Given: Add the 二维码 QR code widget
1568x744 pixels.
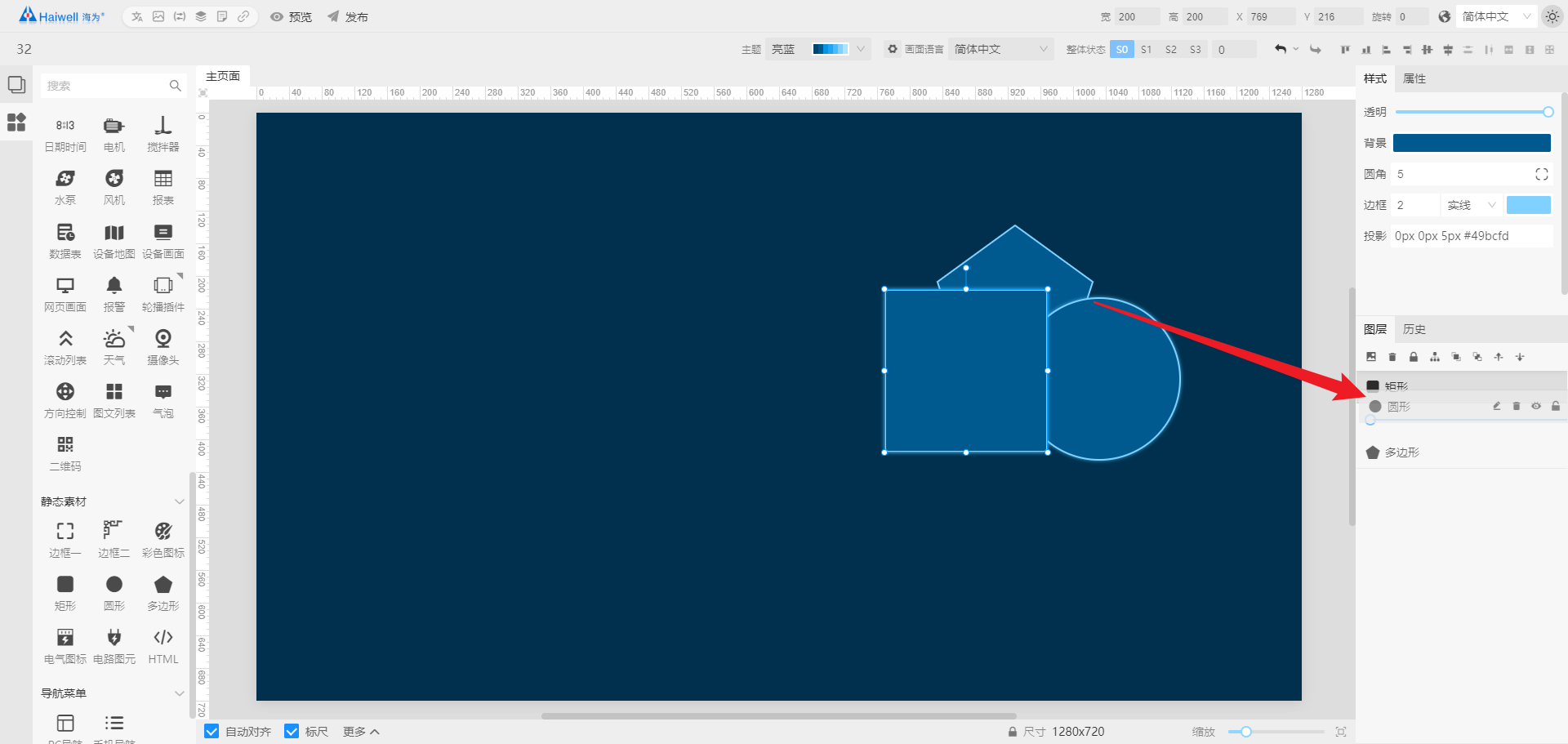Looking at the screenshot, I should [x=65, y=454].
